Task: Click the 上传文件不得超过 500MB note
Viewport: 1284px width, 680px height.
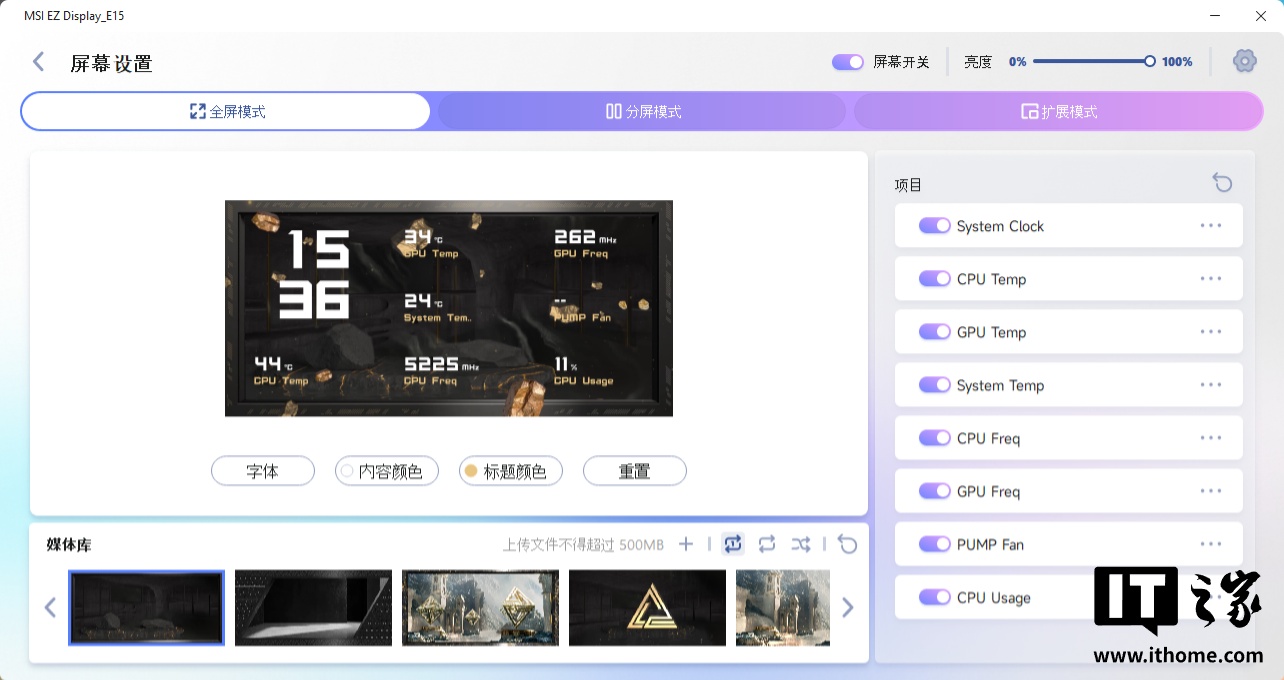Action: coord(583,545)
